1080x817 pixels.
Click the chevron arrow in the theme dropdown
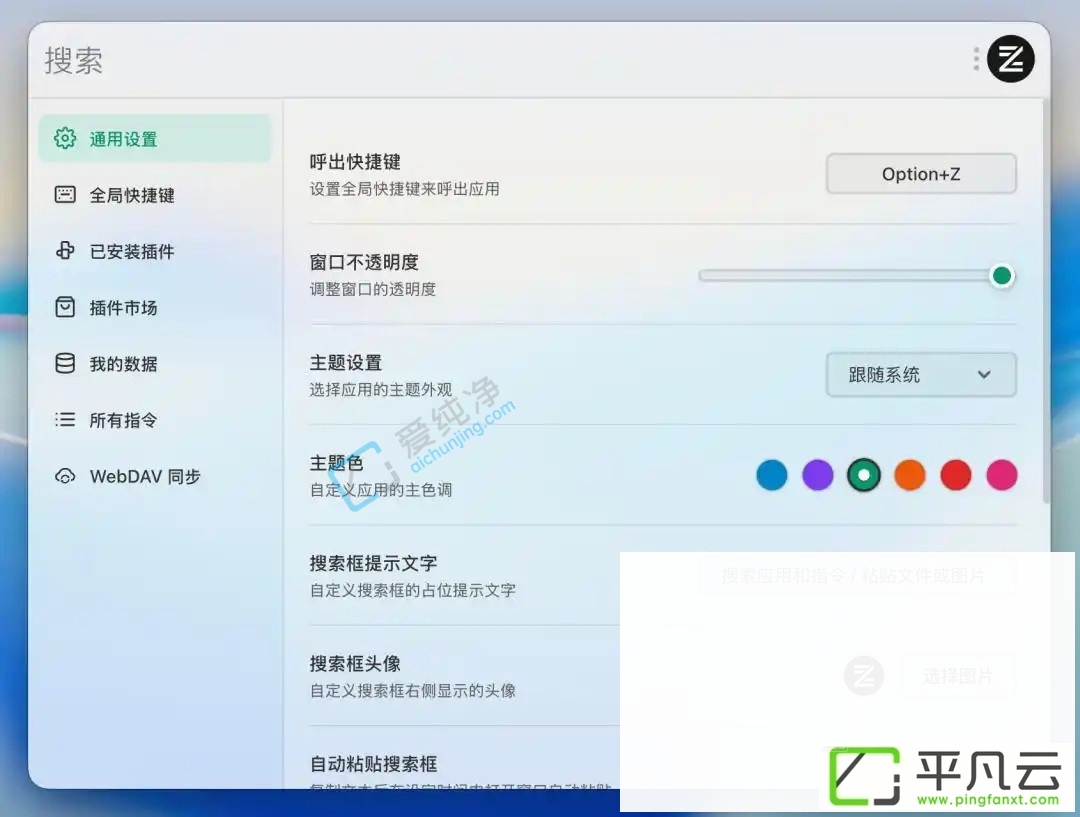(984, 375)
